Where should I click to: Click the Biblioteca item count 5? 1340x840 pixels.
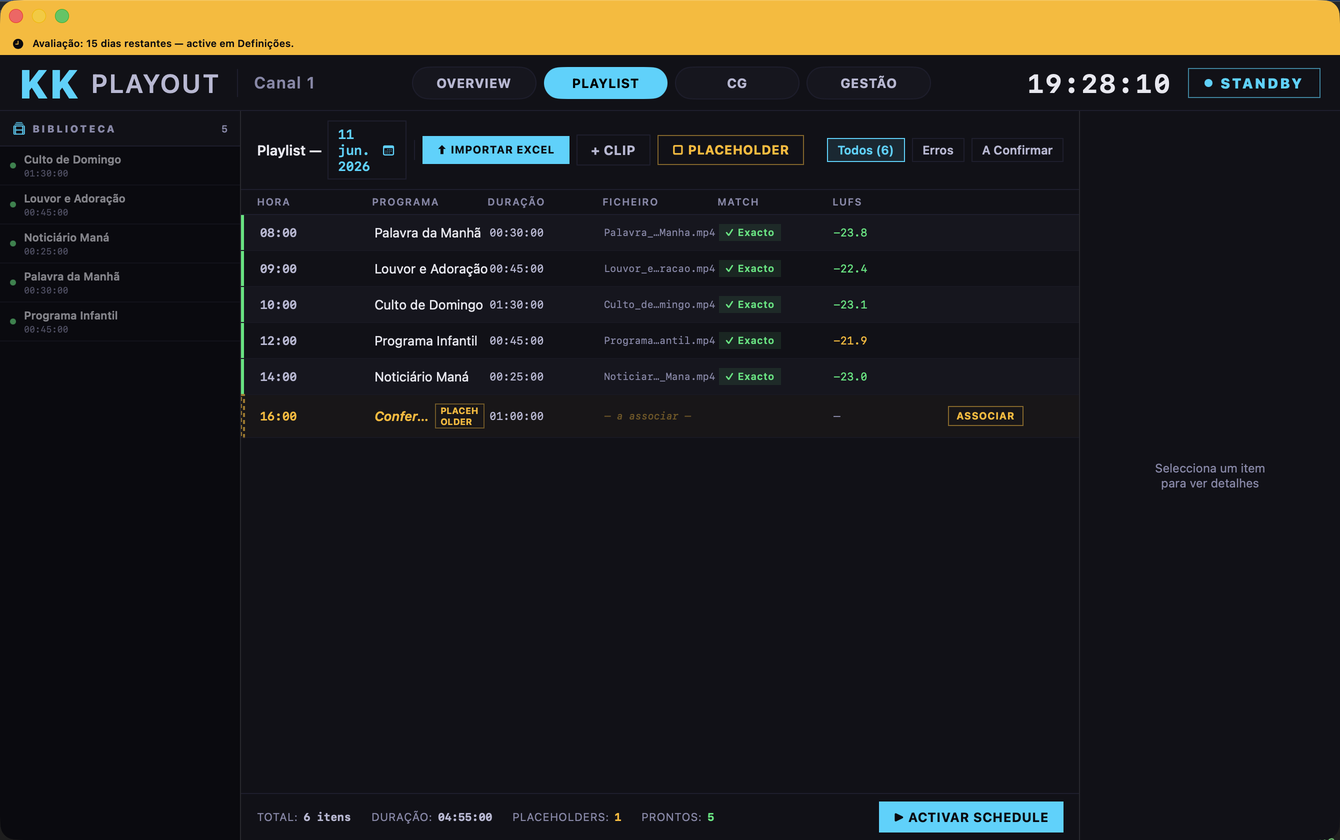tap(224, 129)
